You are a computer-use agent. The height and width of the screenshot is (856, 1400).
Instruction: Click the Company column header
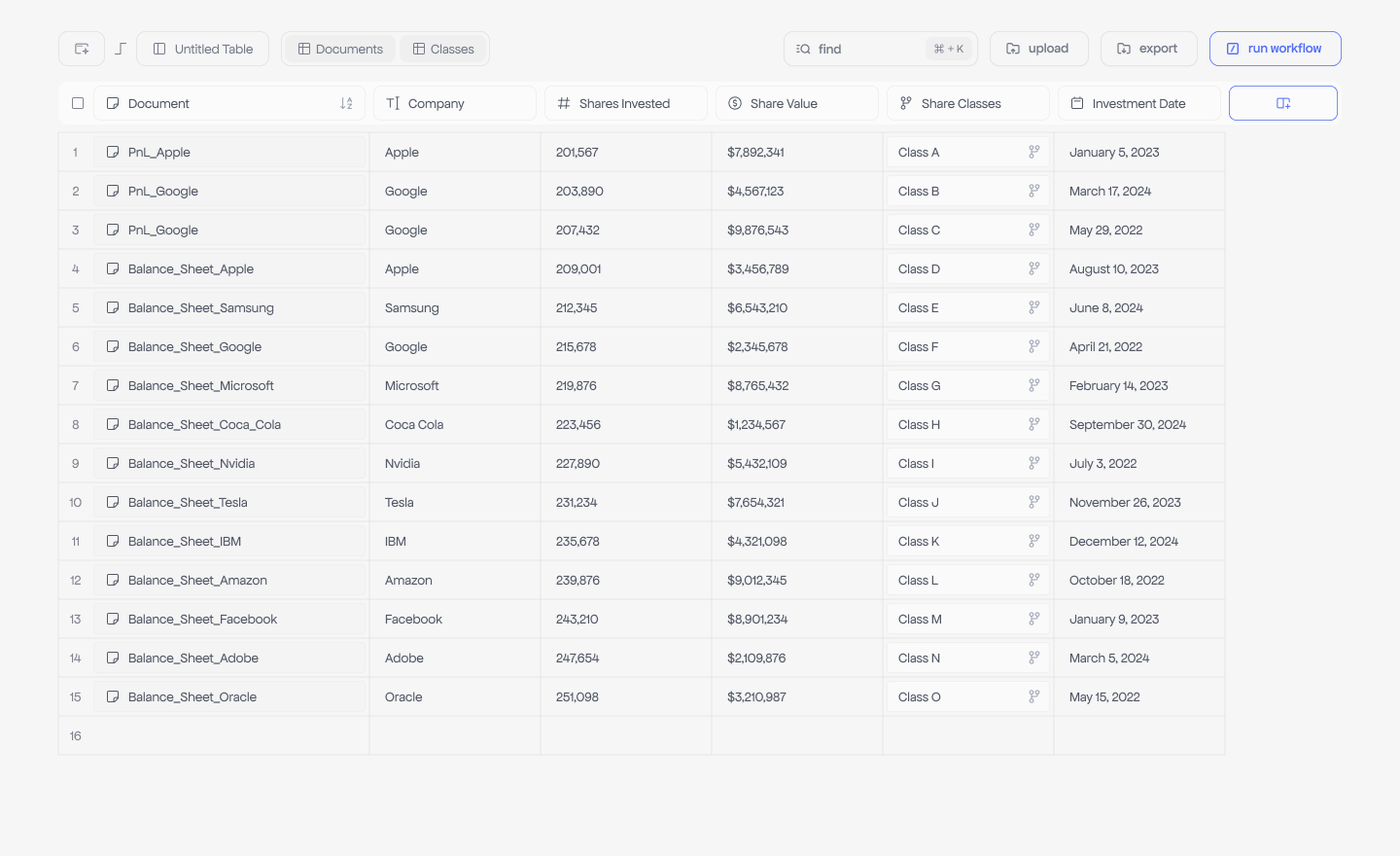[454, 103]
